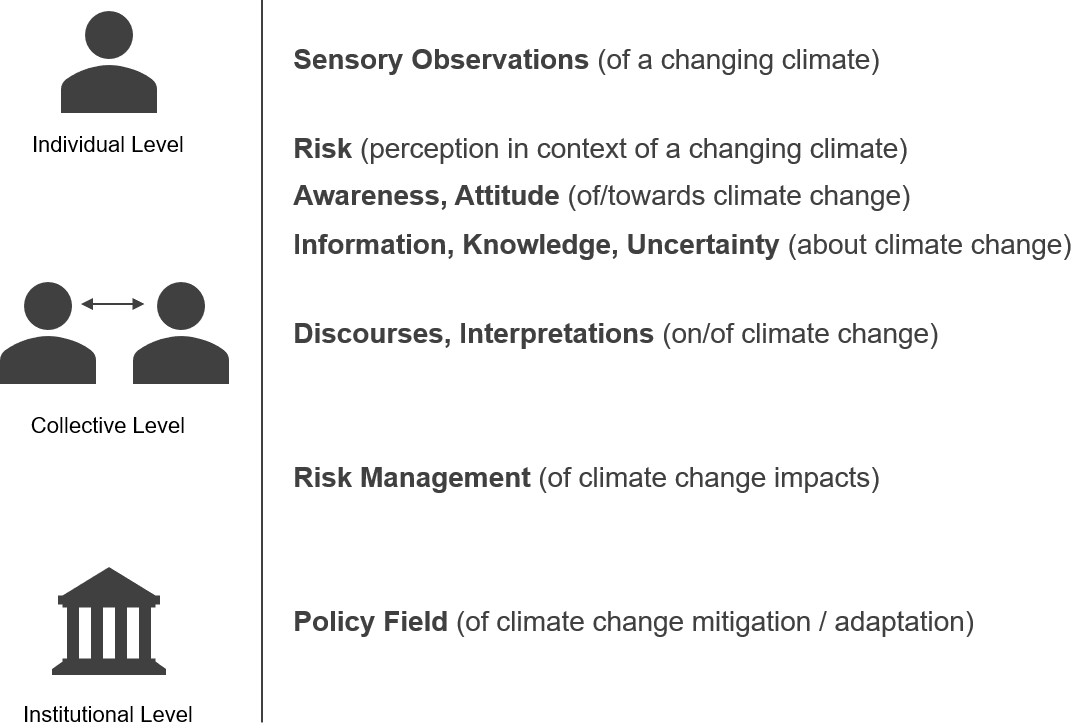Click the bold 'Information, Knowledge, Uncertainty' text

[536, 245]
